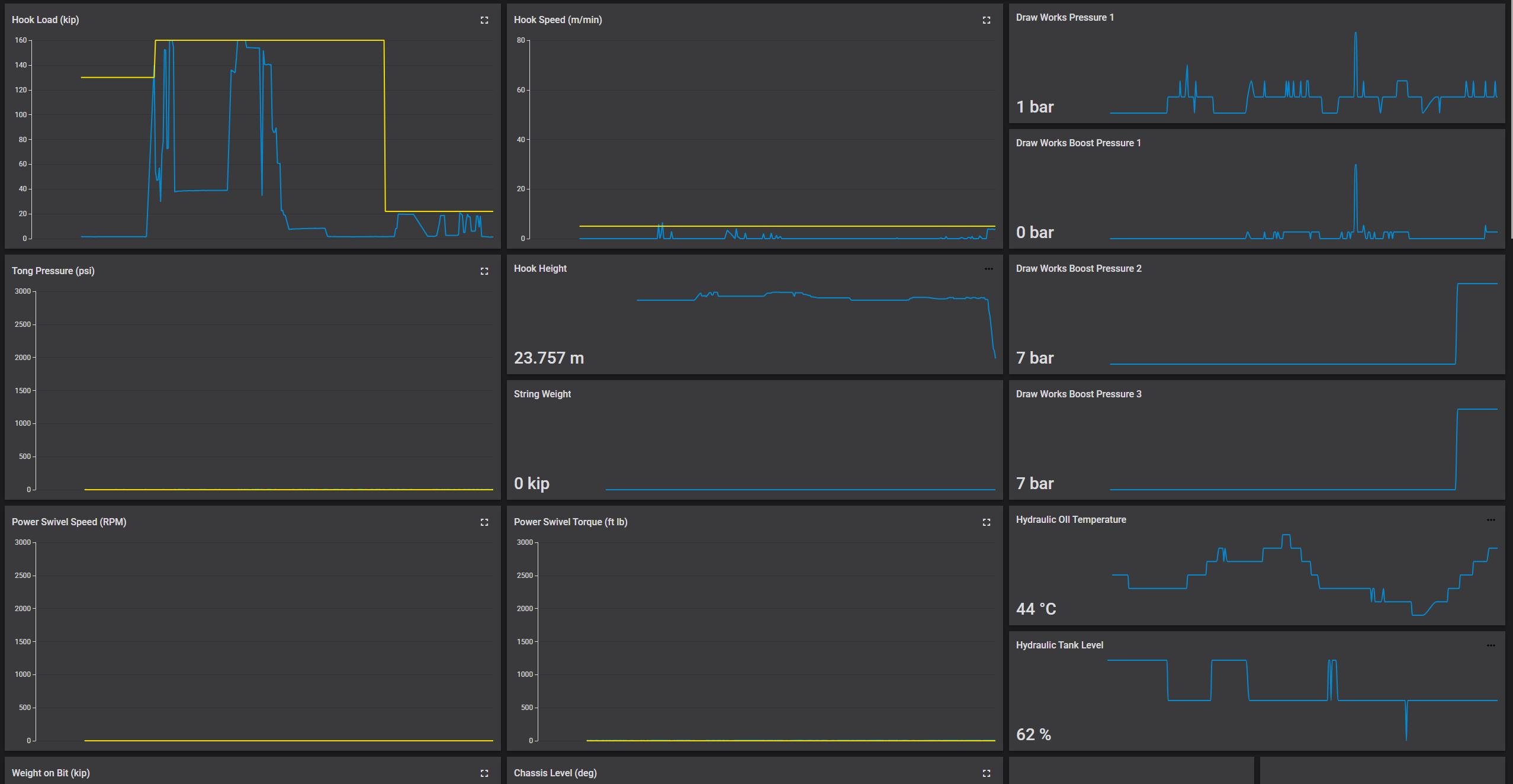
Task: Expand the Power Swivel Torque chart fullscreen
Action: click(x=987, y=522)
